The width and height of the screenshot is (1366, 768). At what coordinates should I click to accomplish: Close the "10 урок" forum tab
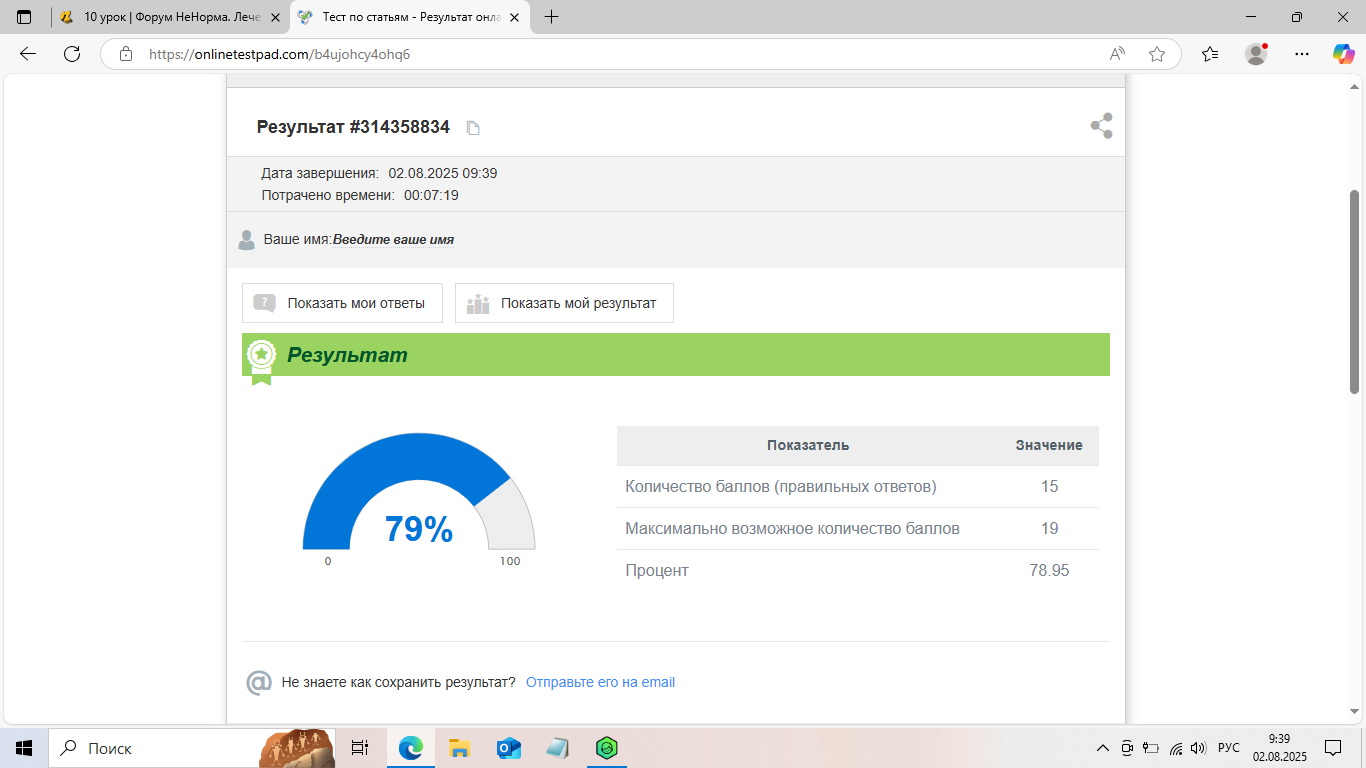click(x=275, y=17)
